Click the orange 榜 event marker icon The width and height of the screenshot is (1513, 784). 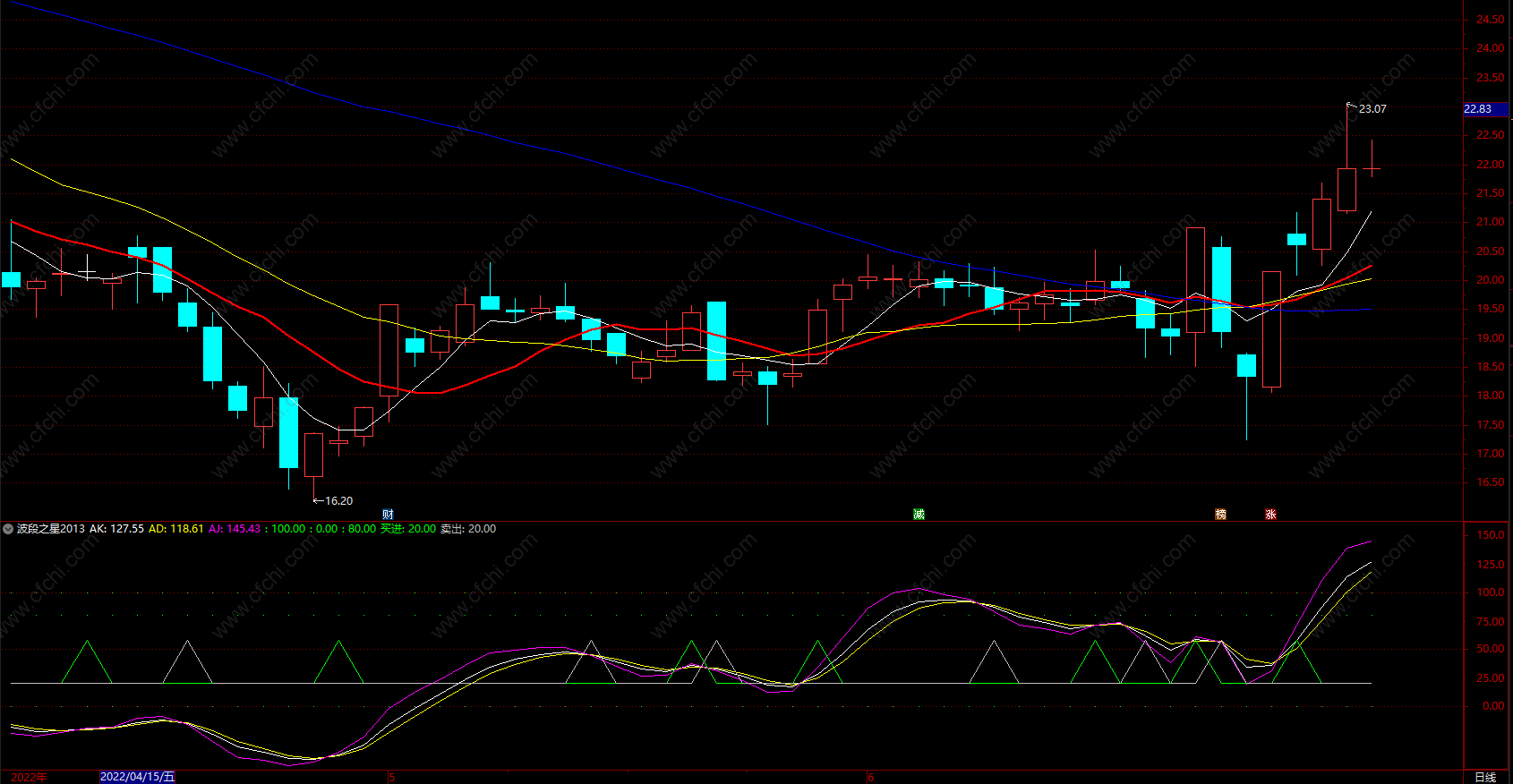point(1220,514)
